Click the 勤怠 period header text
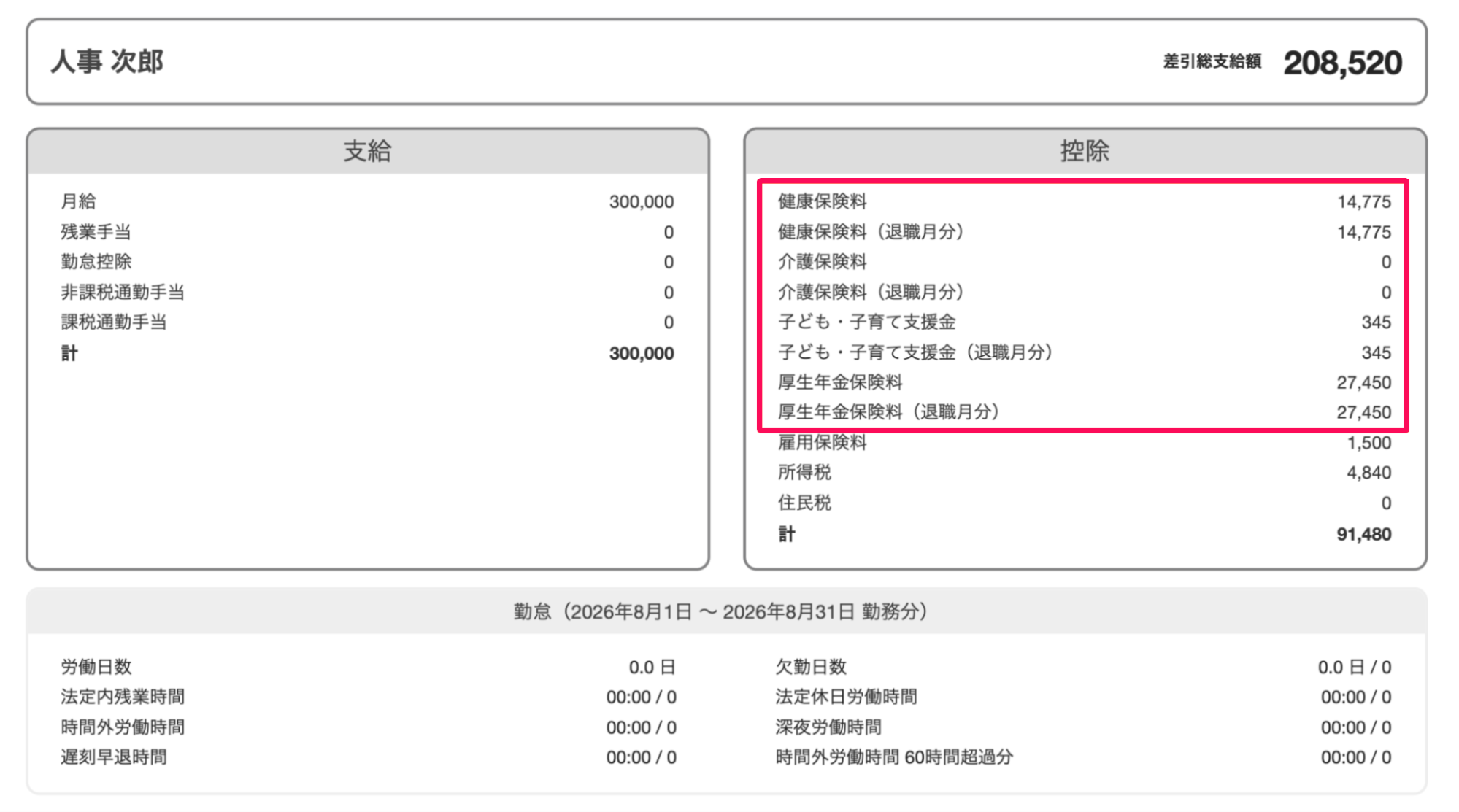 [x=720, y=611]
